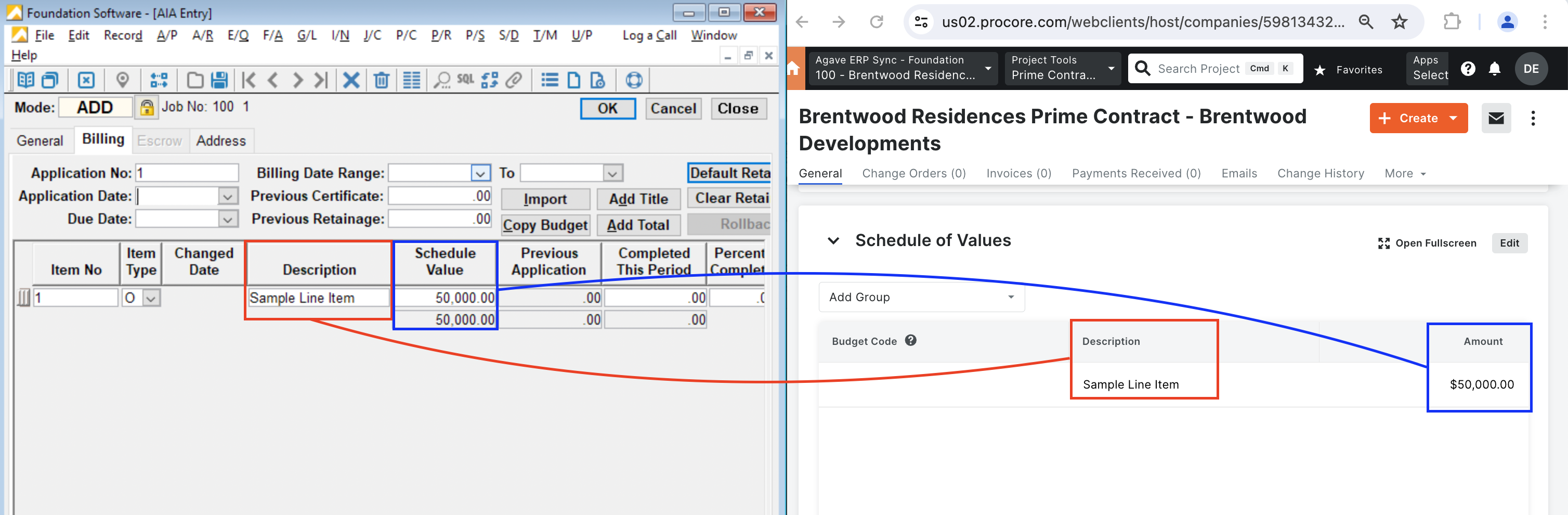This screenshot has width=1568, height=515.
Task: Open the Project Tools dropdown
Action: pos(1062,68)
